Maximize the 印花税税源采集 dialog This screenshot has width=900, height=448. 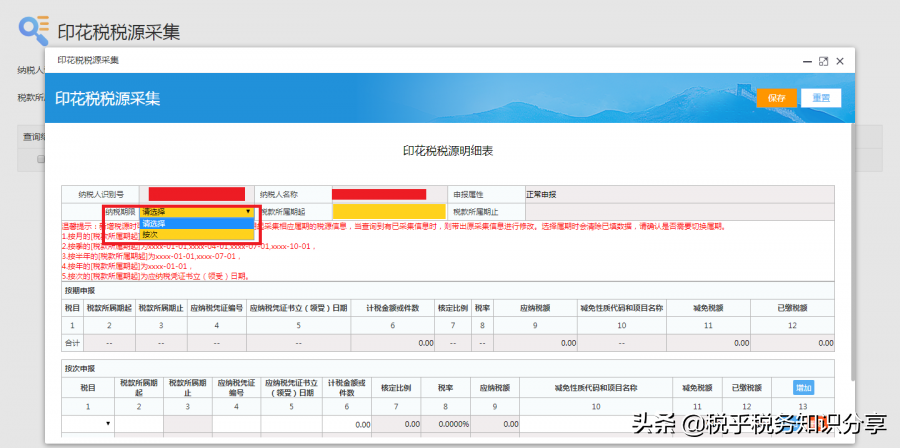(x=823, y=61)
